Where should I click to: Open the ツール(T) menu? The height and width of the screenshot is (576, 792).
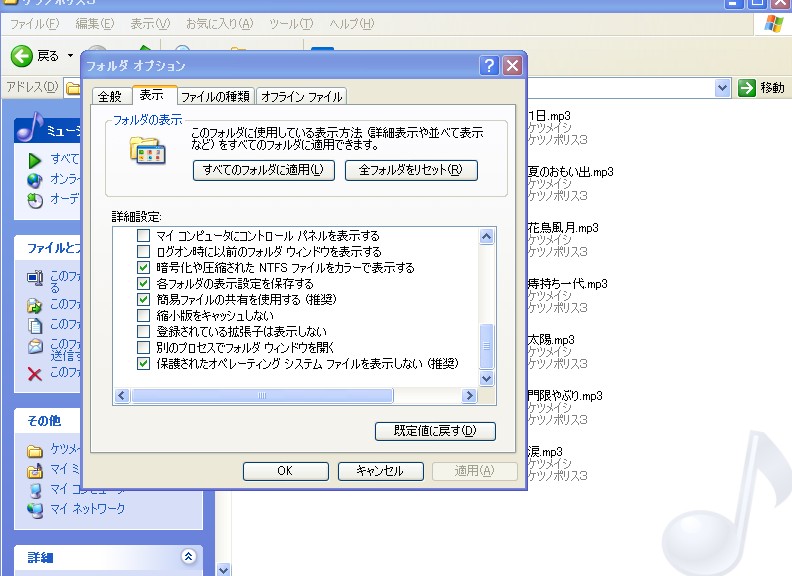290,23
